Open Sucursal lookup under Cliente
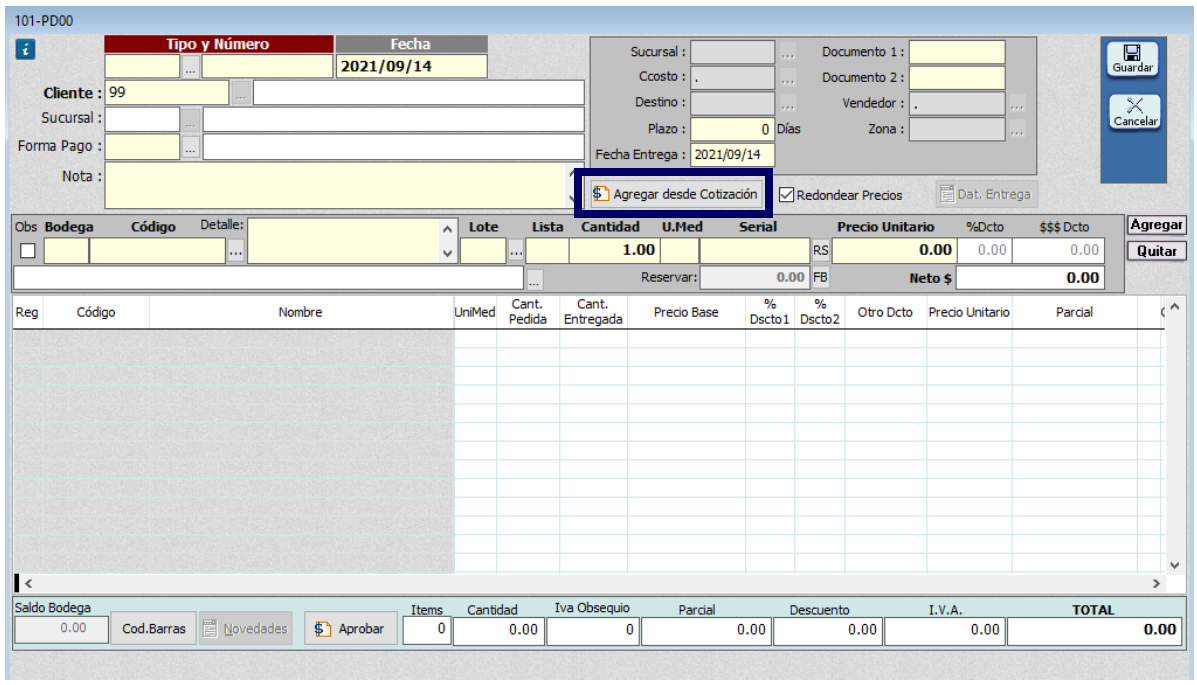Viewport: 1197px width, 685px height. (x=190, y=120)
